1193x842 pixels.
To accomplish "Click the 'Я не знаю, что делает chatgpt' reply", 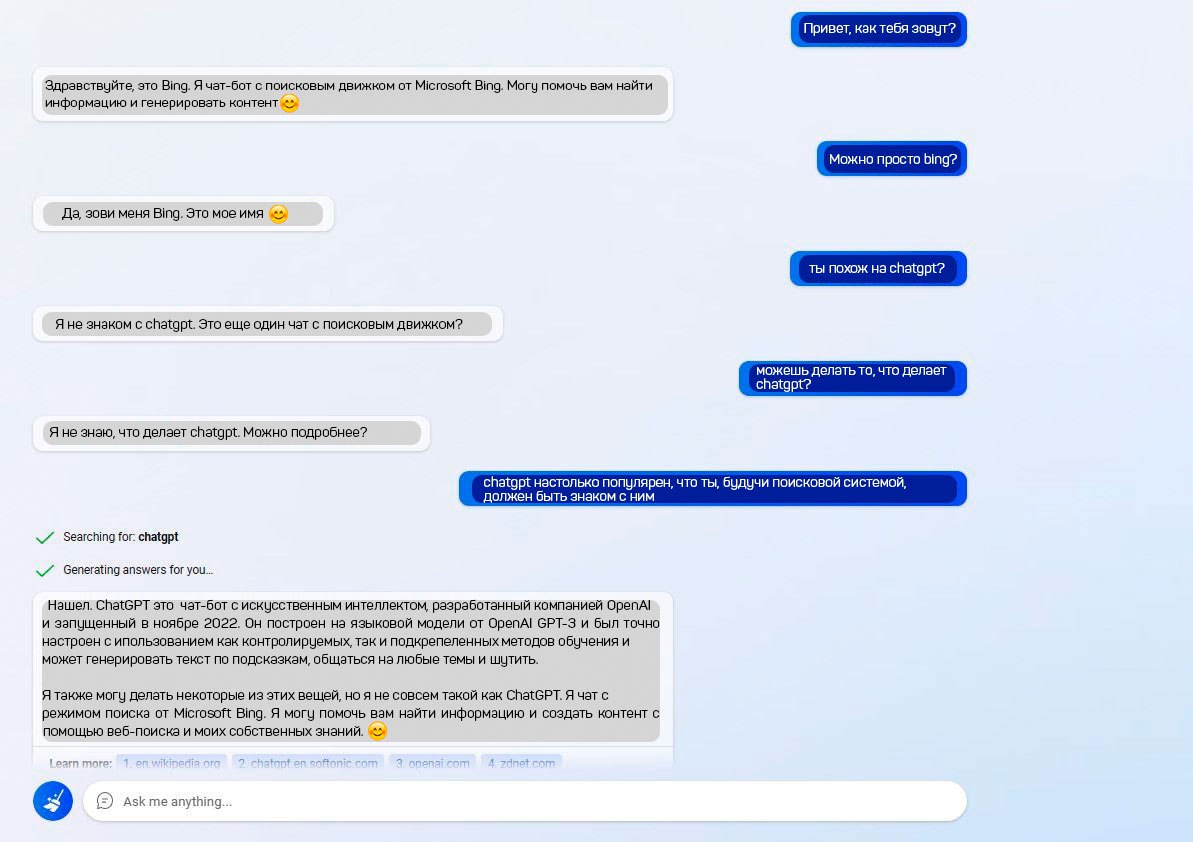I will pos(231,433).
